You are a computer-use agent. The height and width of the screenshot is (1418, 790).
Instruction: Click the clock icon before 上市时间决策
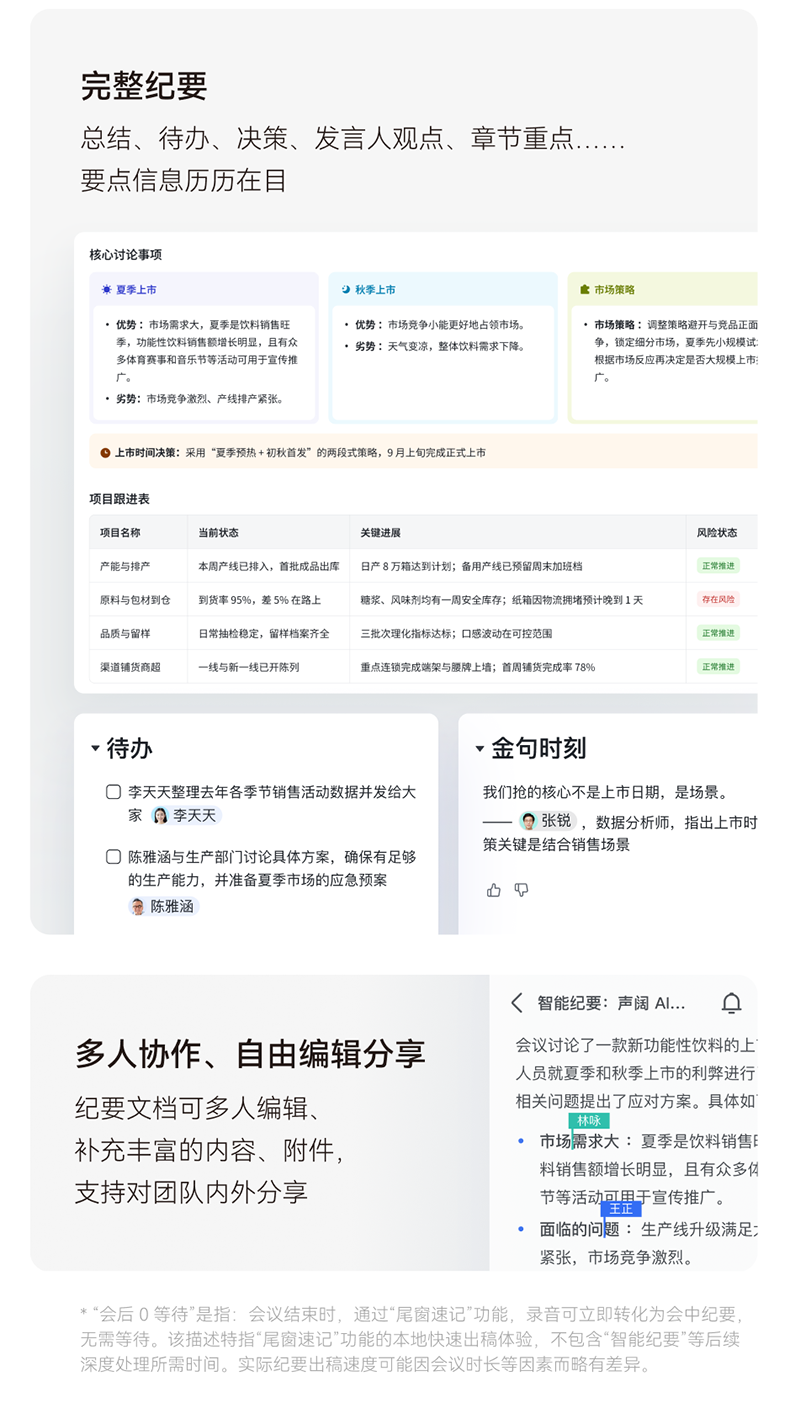105,453
